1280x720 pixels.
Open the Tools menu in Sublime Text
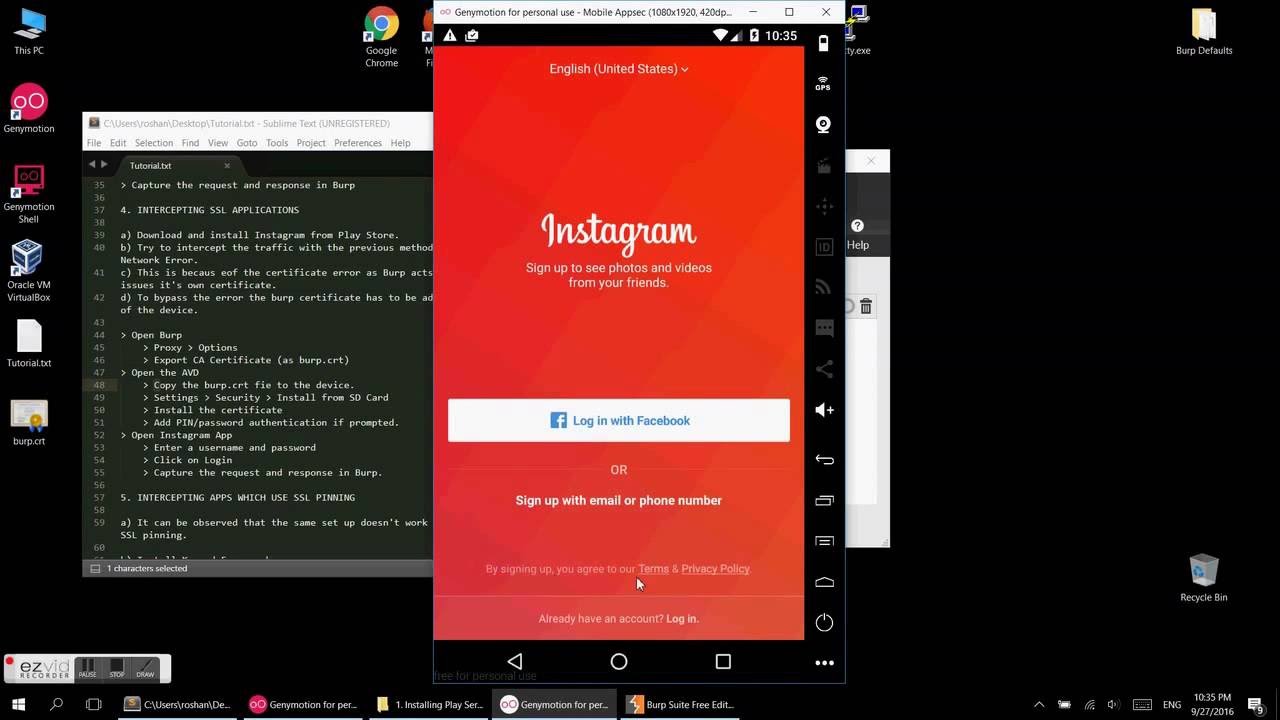[277, 143]
